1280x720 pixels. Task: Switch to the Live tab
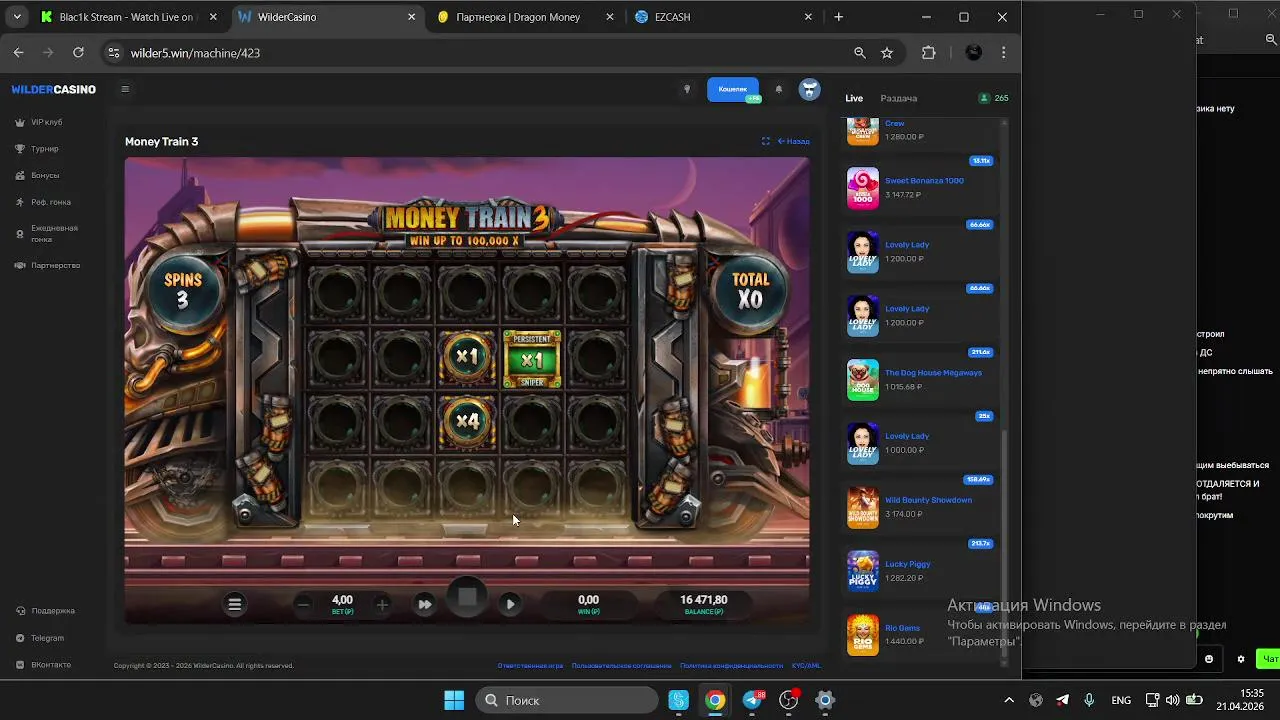click(x=854, y=98)
